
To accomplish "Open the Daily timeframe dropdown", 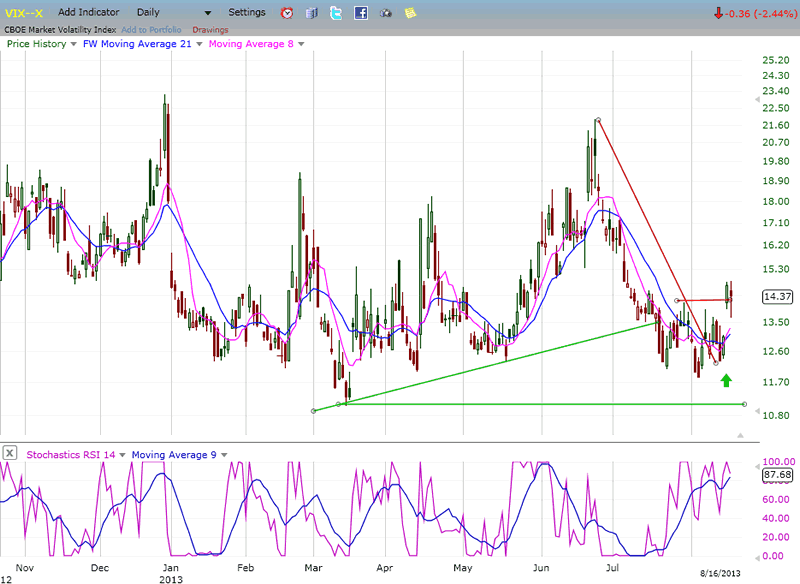I will click(207, 13).
